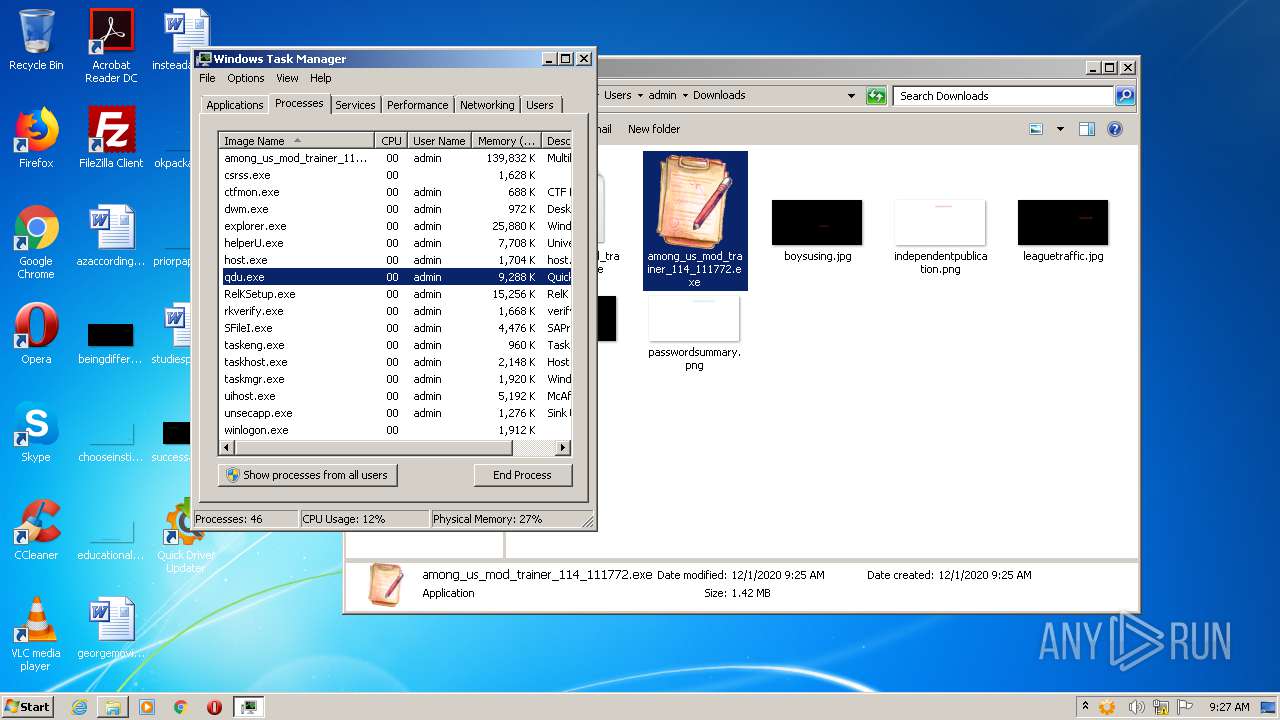
Task: Open Task Manager Help menu
Action: pyautogui.click(x=320, y=78)
